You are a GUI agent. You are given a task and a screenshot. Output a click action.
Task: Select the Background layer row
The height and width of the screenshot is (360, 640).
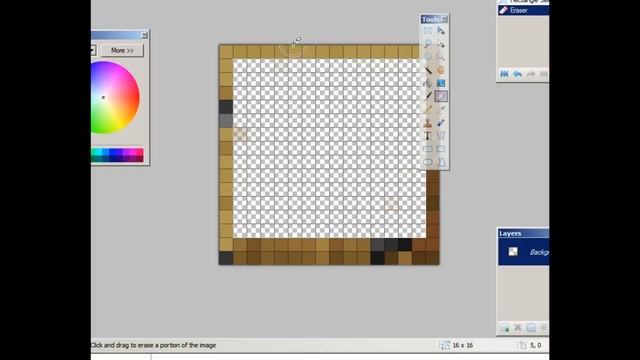click(x=524, y=252)
